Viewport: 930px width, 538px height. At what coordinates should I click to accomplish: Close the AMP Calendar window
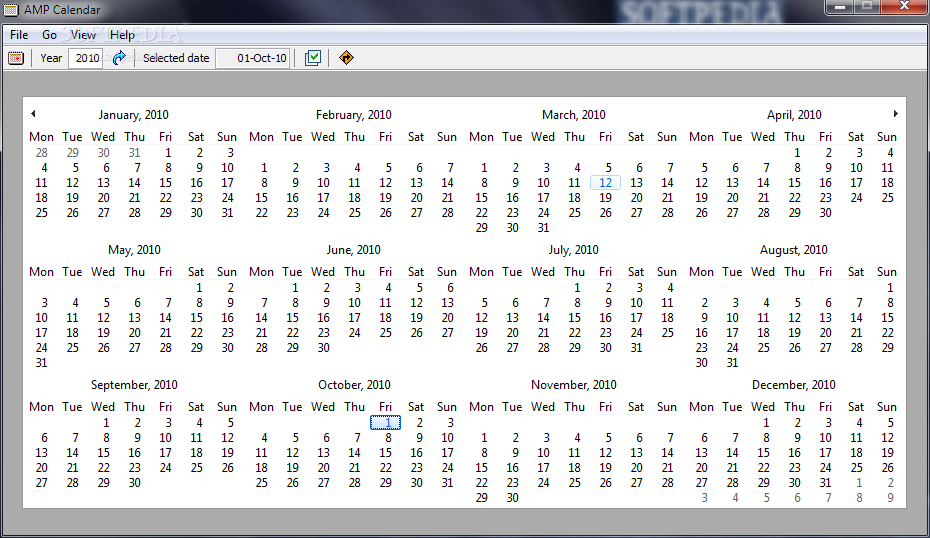click(904, 7)
